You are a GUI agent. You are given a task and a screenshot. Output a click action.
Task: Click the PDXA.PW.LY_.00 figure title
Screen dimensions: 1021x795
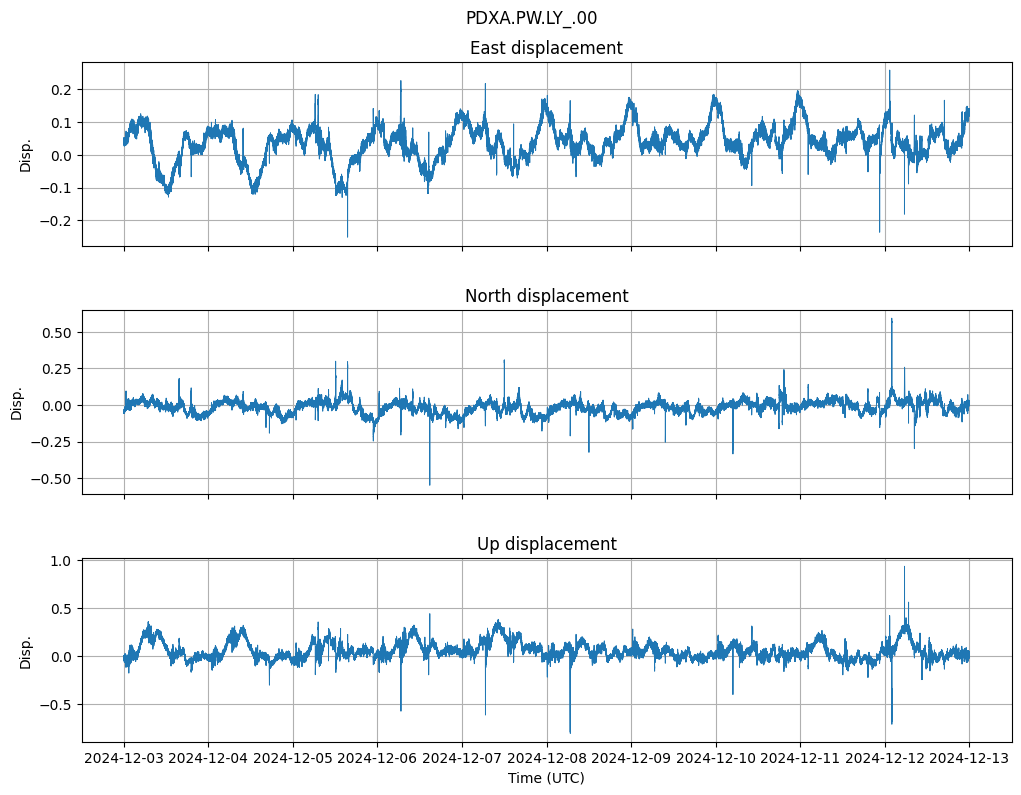(x=531, y=18)
